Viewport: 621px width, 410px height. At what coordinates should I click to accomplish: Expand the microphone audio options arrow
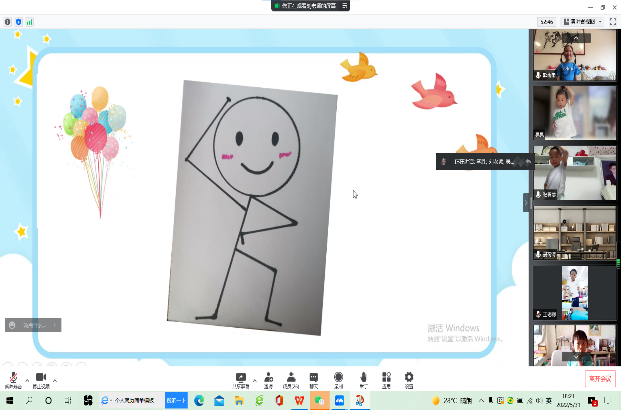pyautogui.click(x=27, y=380)
